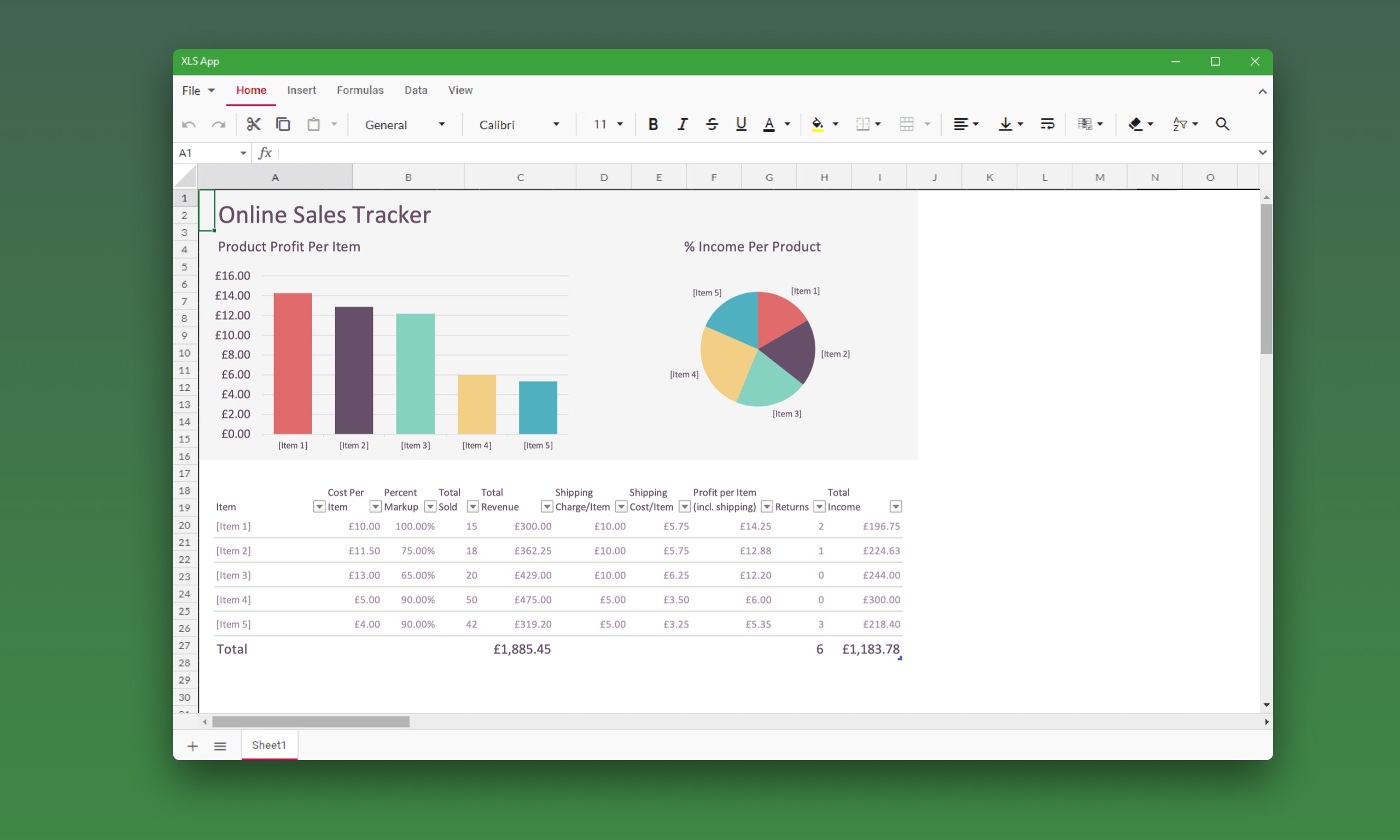The width and height of the screenshot is (1400, 840).
Task: Select the Sheet1 tab
Action: pos(268,745)
